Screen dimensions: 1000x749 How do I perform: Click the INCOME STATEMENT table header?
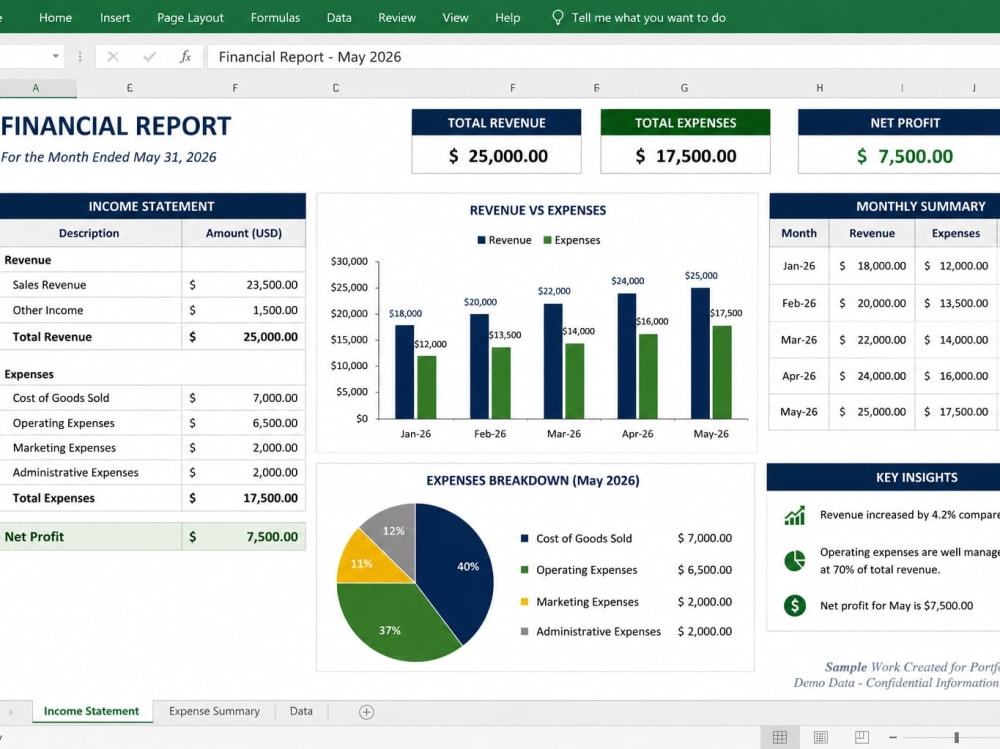pos(151,207)
